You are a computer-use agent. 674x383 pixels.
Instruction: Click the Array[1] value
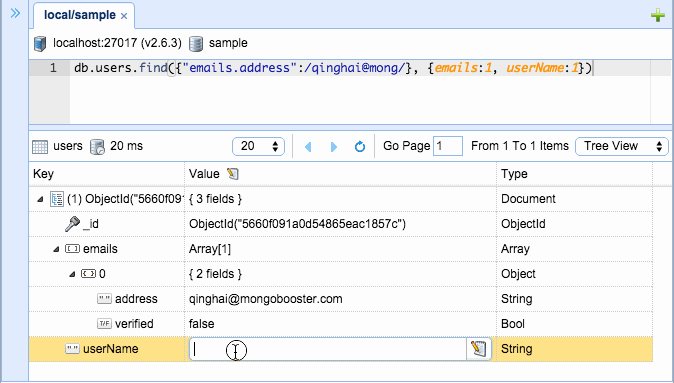click(x=210, y=249)
